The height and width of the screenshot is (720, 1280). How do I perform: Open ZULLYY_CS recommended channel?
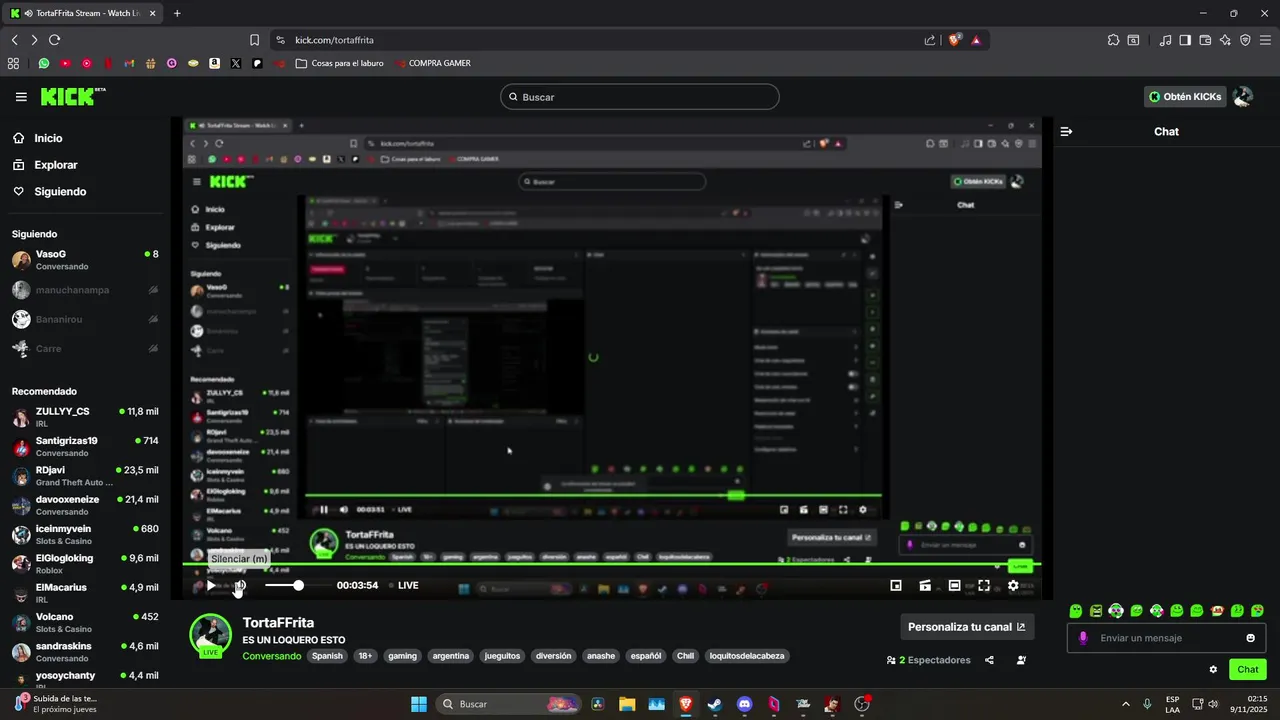(x=85, y=417)
